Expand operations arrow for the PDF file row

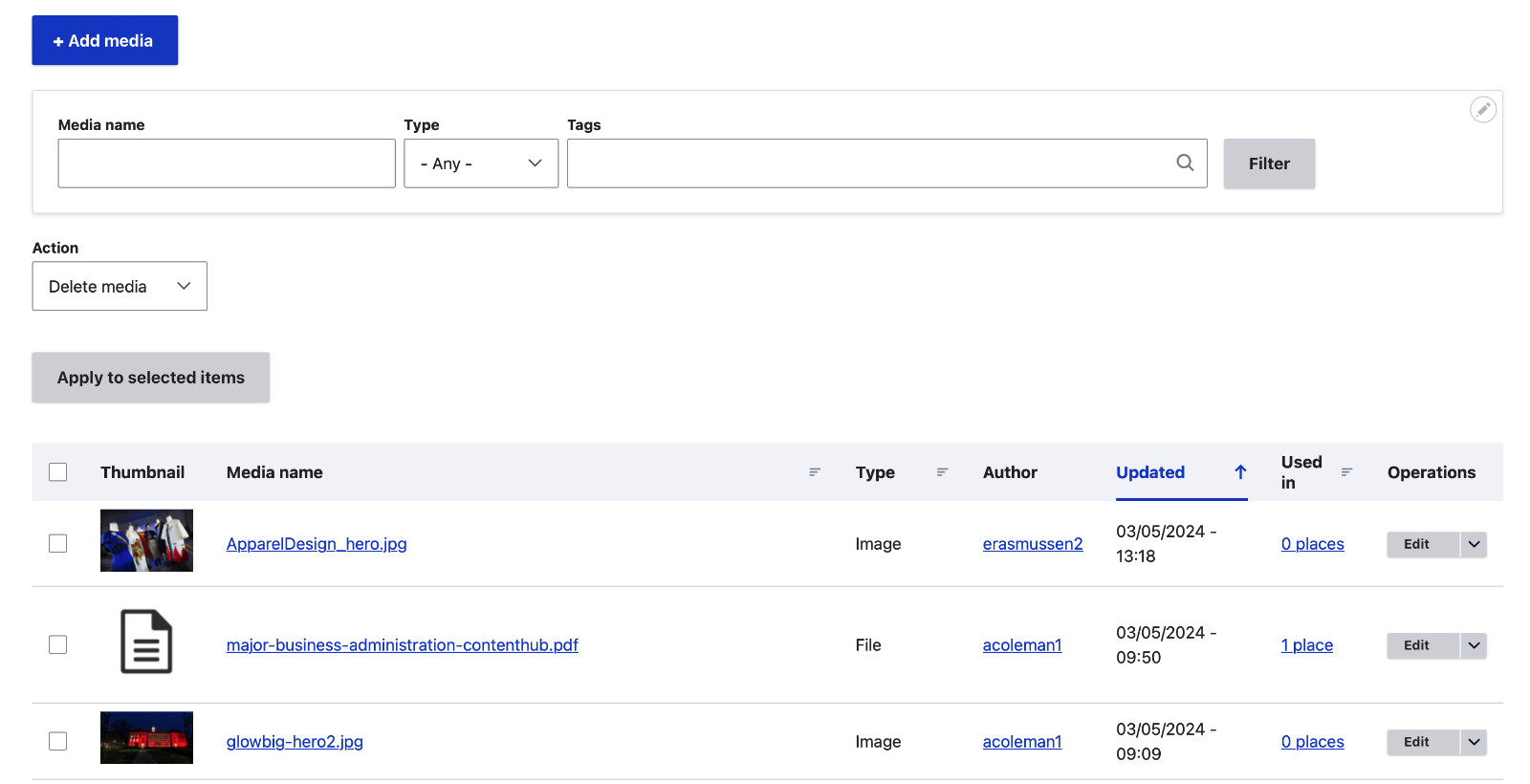pyautogui.click(x=1474, y=645)
